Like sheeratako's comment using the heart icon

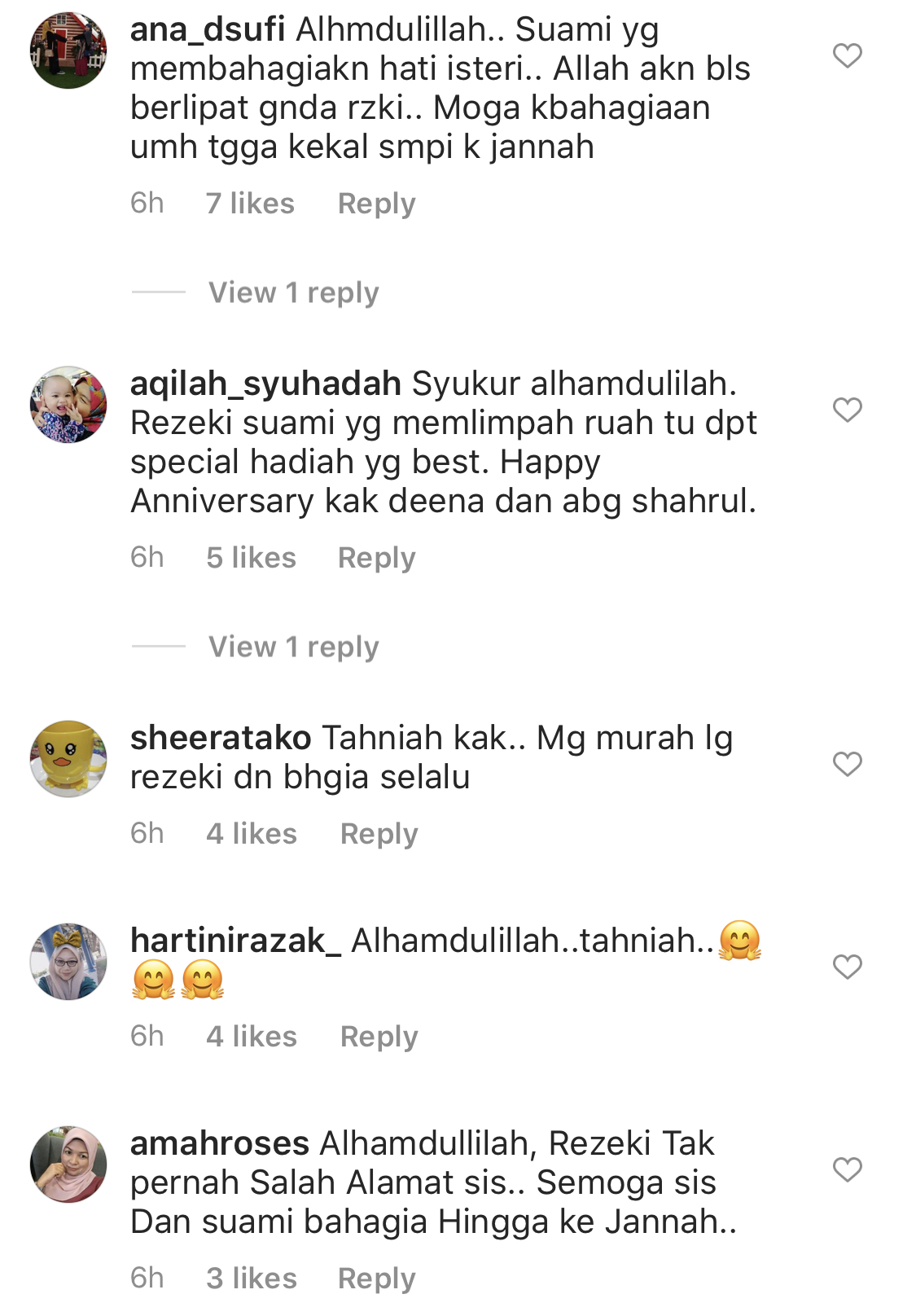847,764
